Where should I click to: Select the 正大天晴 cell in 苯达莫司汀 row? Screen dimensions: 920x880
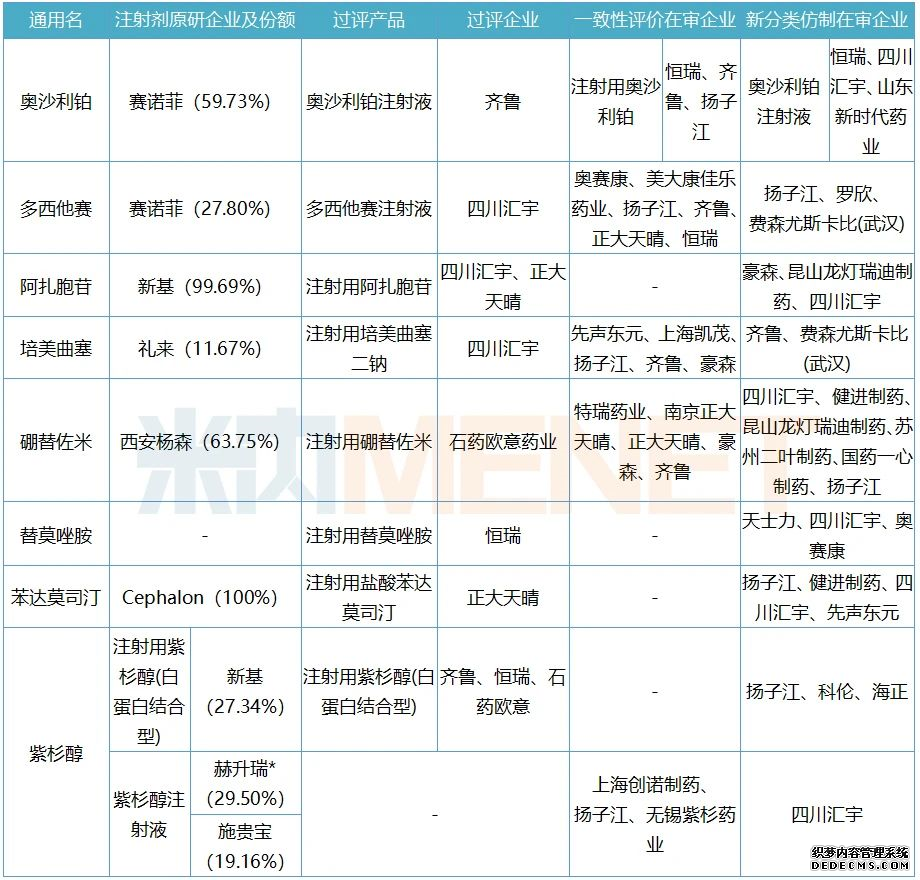point(503,597)
